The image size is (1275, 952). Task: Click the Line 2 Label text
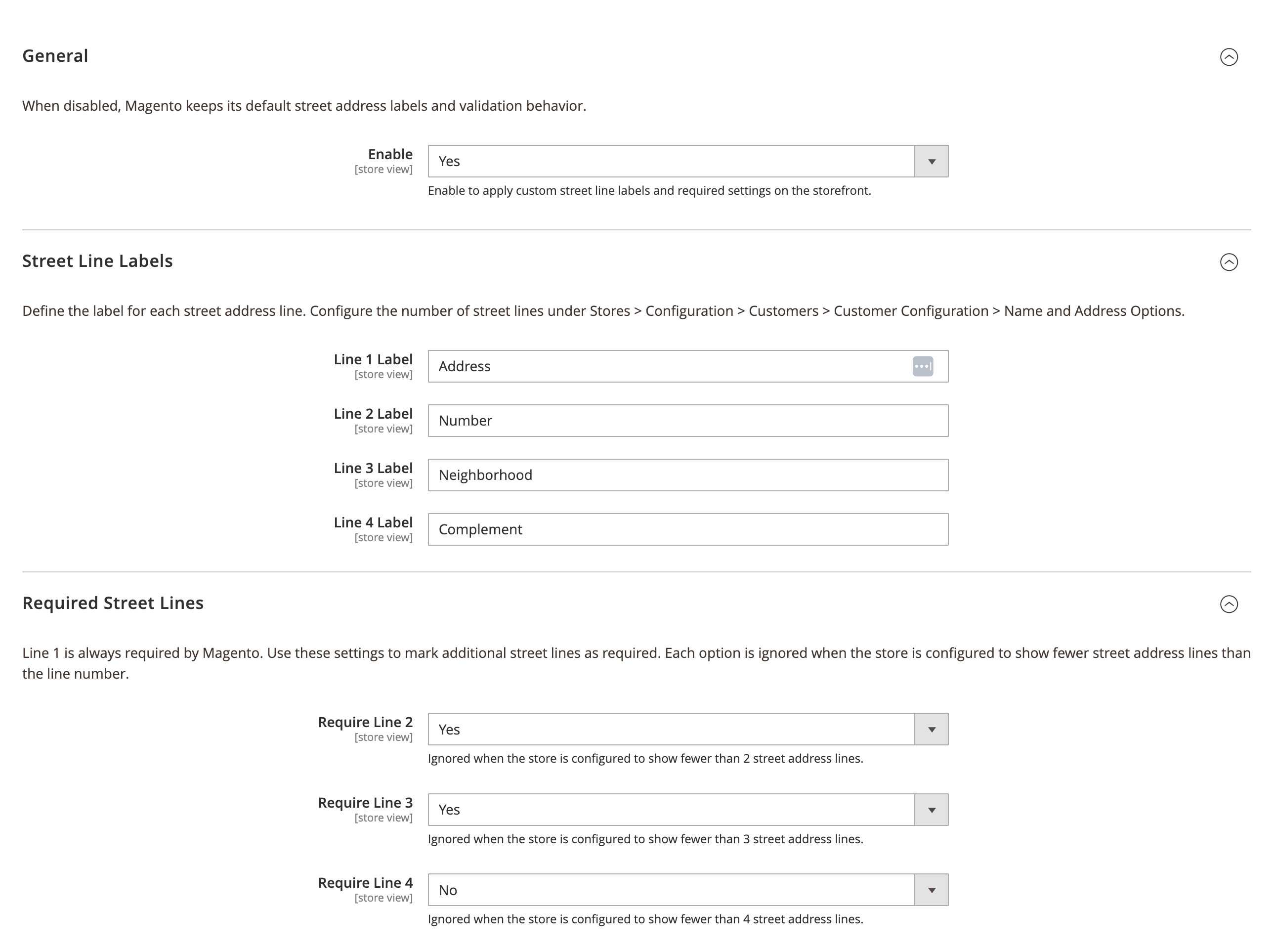pos(373,413)
